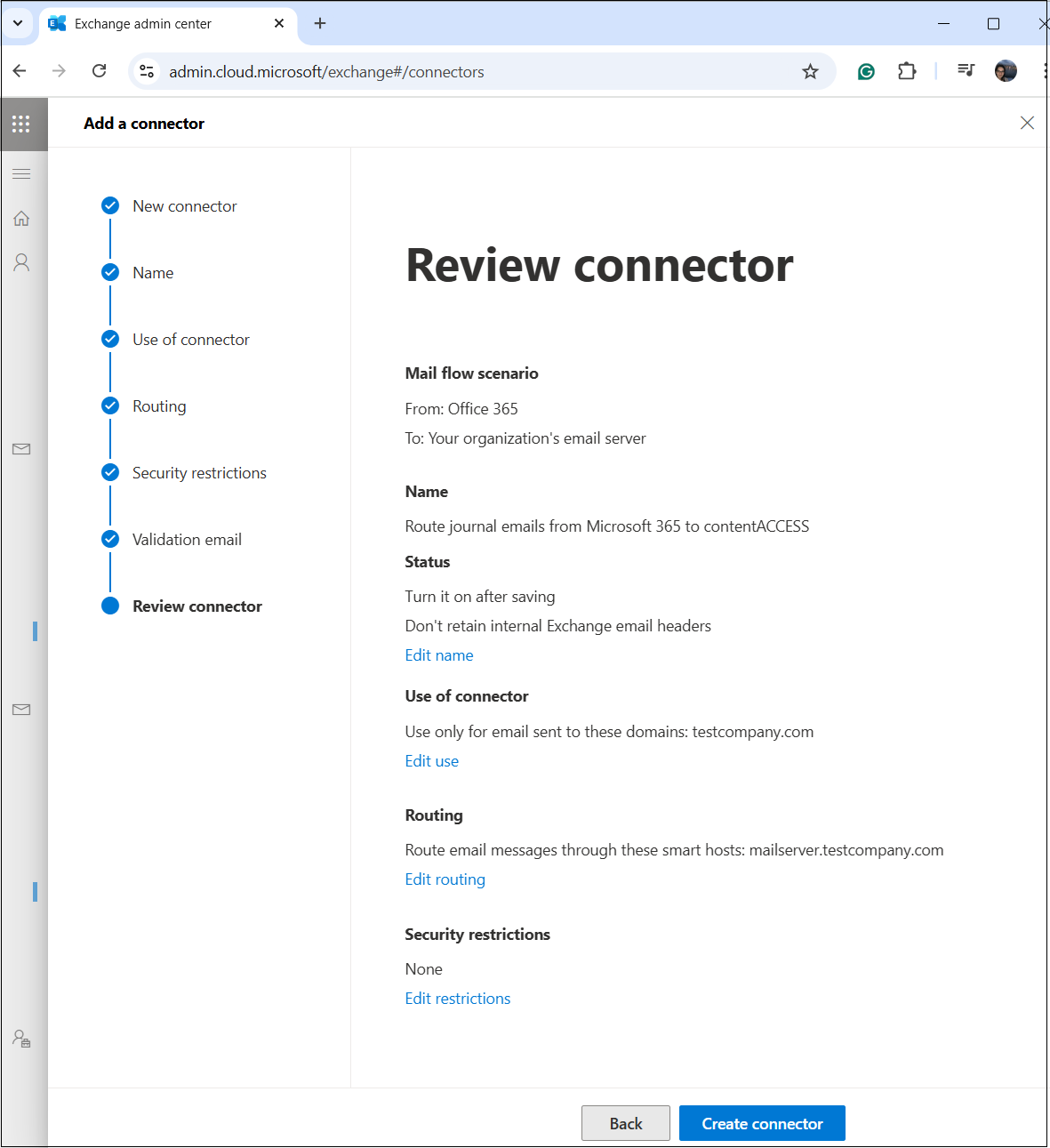This screenshot has width=1050, height=1148.
Task: Jump to Name step
Action: tap(153, 273)
